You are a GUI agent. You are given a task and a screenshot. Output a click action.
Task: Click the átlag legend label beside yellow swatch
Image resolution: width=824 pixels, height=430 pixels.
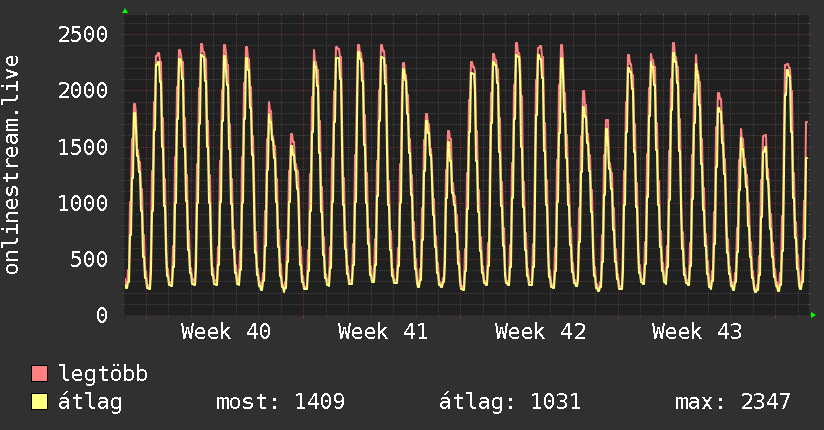pos(90,402)
